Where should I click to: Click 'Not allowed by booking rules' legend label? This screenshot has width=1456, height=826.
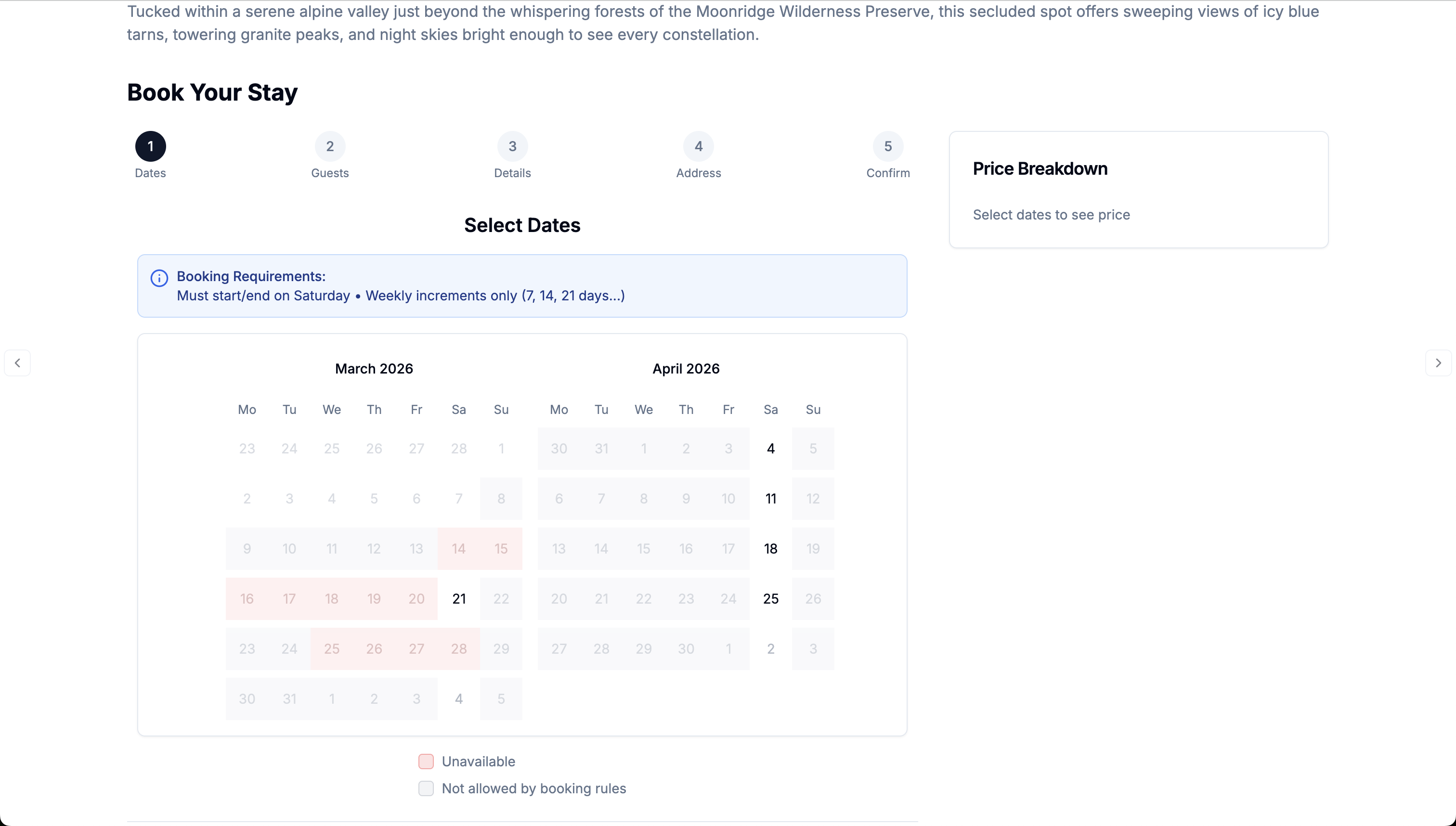pos(534,788)
